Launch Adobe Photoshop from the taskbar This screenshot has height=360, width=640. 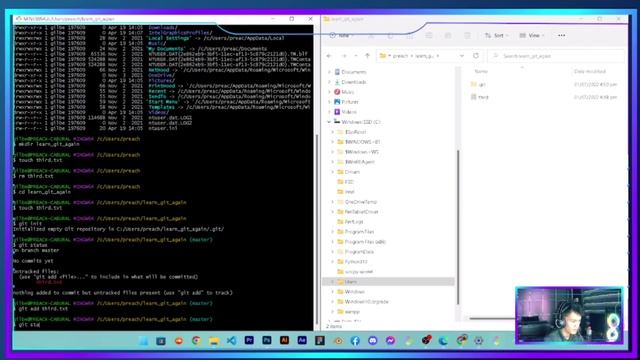pyautogui.click(x=267, y=340)
